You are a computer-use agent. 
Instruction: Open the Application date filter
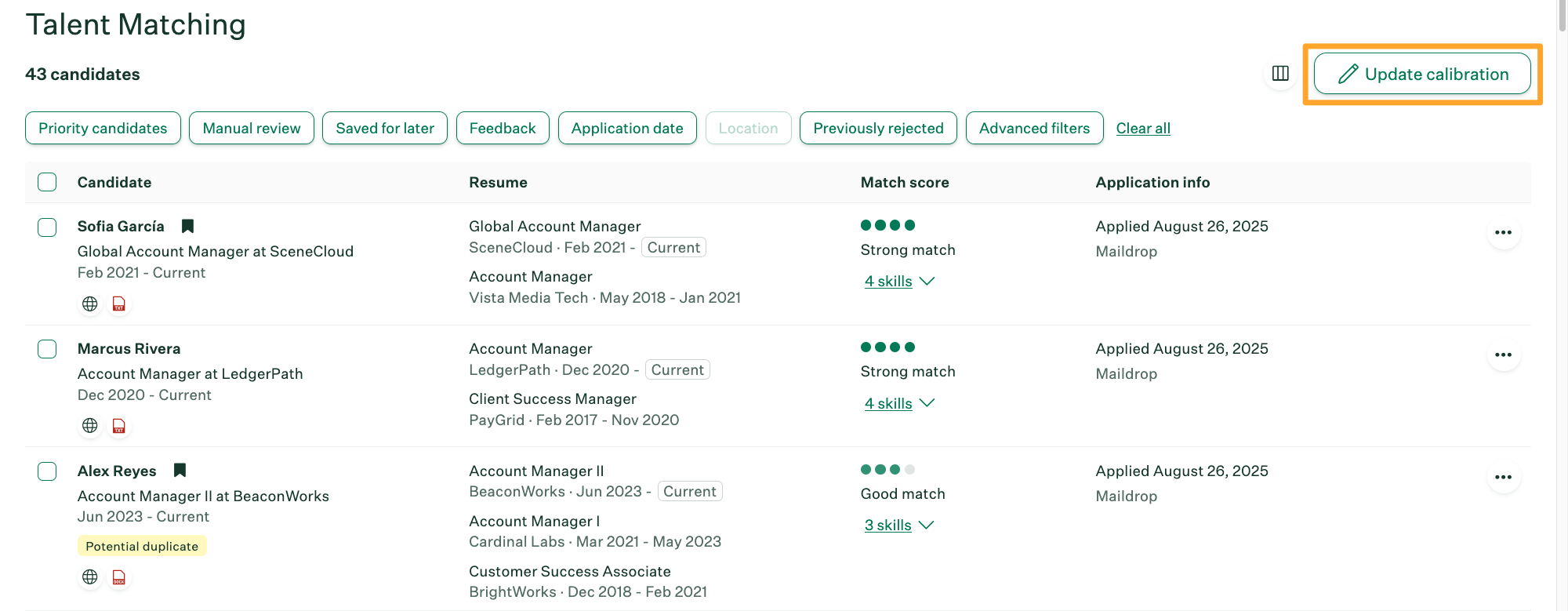[627, 129]
